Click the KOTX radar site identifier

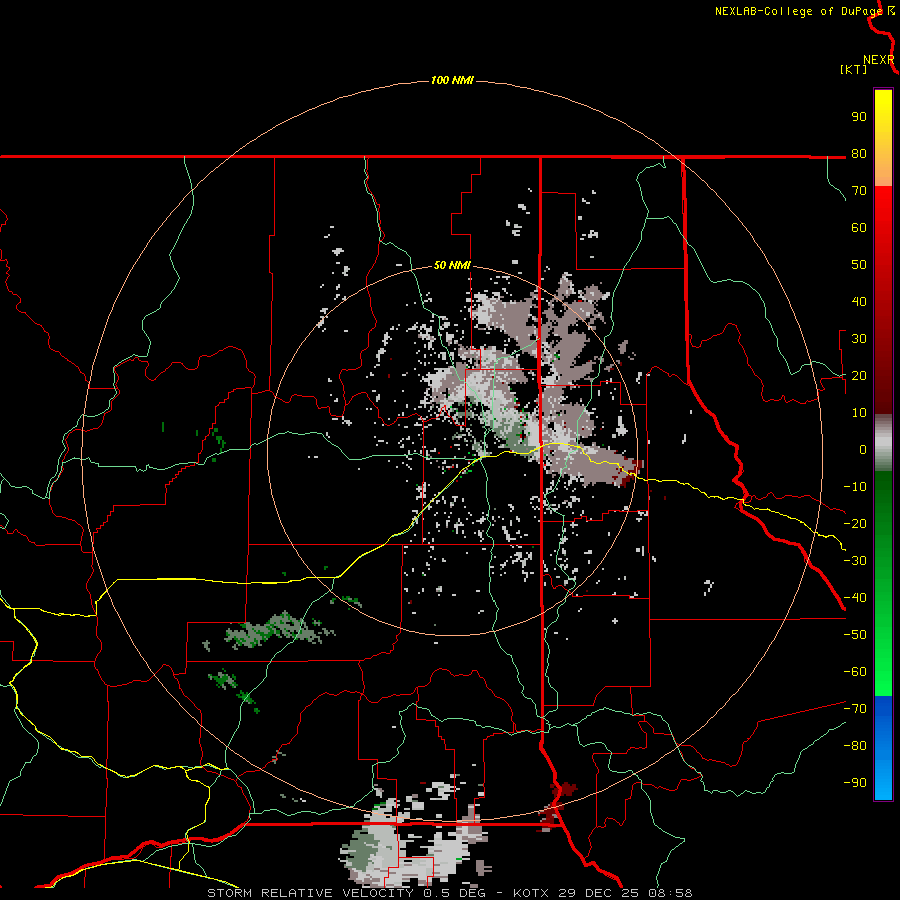532,893
